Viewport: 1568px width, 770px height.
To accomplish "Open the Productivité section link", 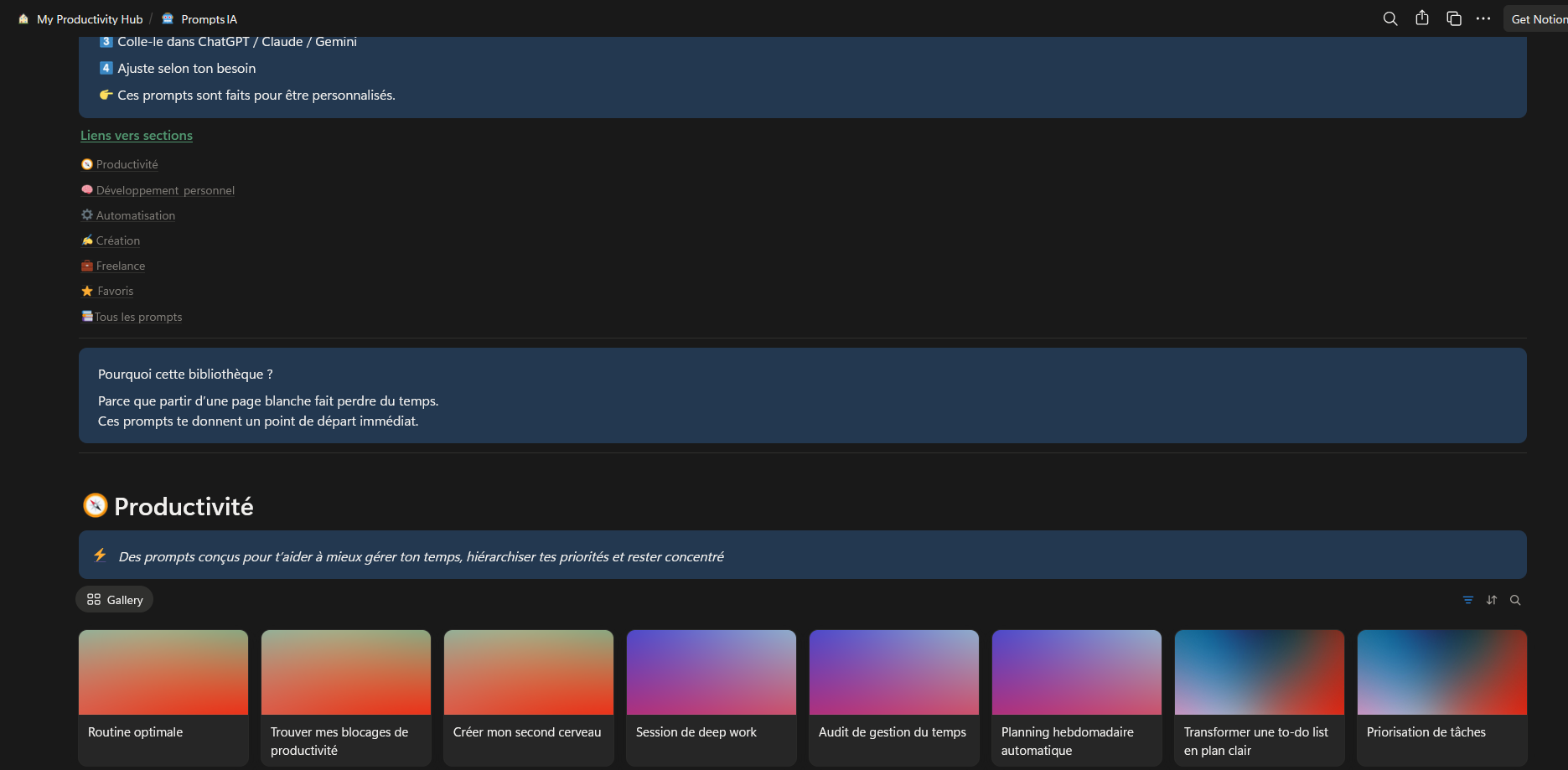I will pyautogui.click(x=127, y=165).
